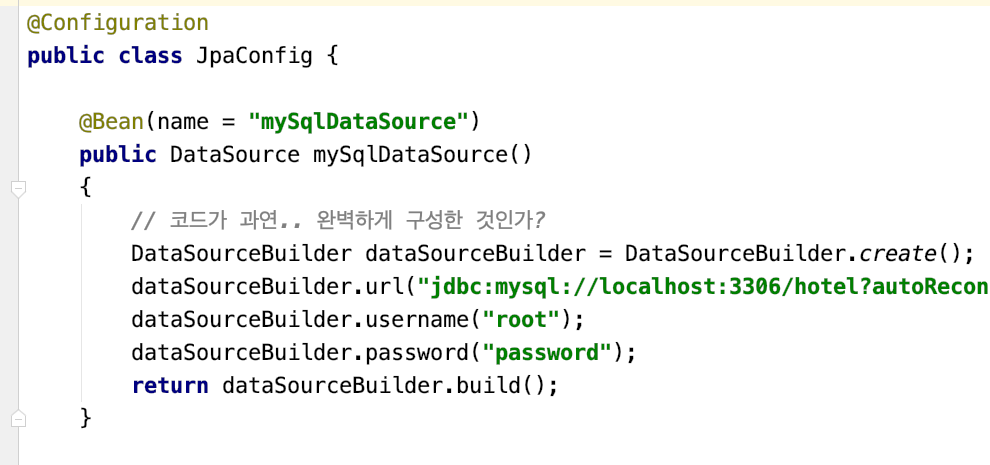Click the public keyword before class
This screenshot has width=990, height=465.
point(66,56)
